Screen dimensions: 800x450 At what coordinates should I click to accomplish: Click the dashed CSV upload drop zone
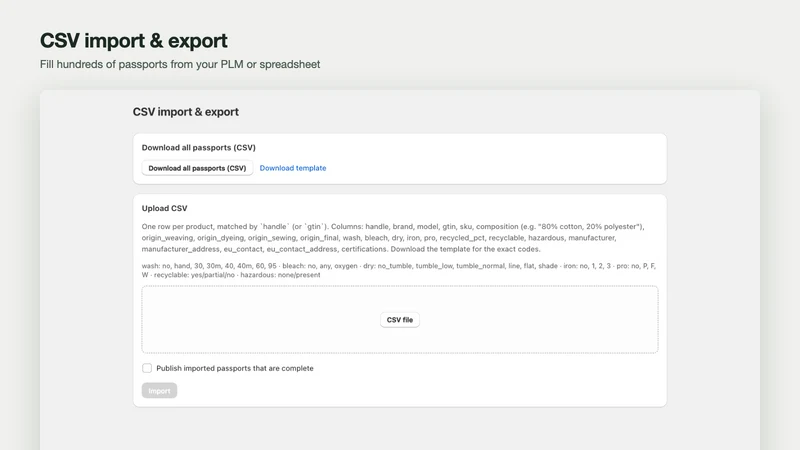[x=399, y=319]
